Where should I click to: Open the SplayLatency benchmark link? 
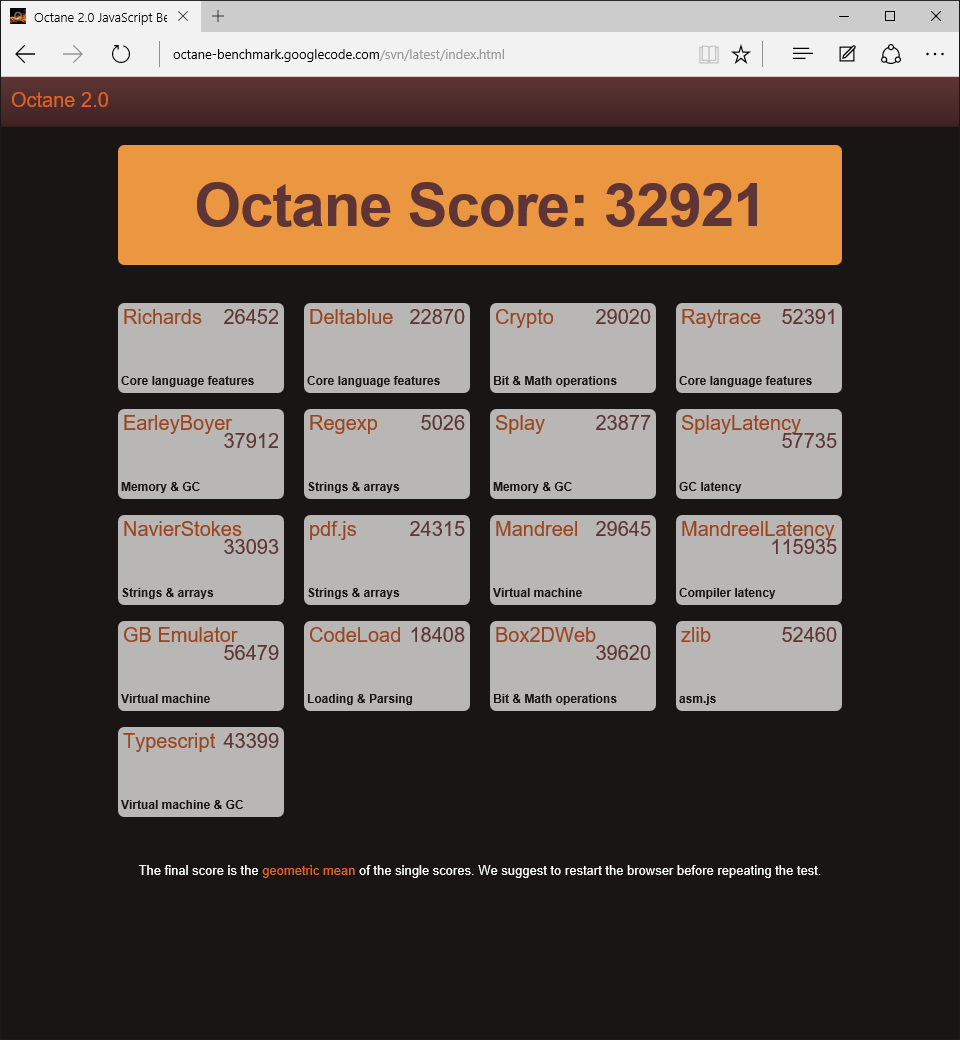click(x=740, y=423)
